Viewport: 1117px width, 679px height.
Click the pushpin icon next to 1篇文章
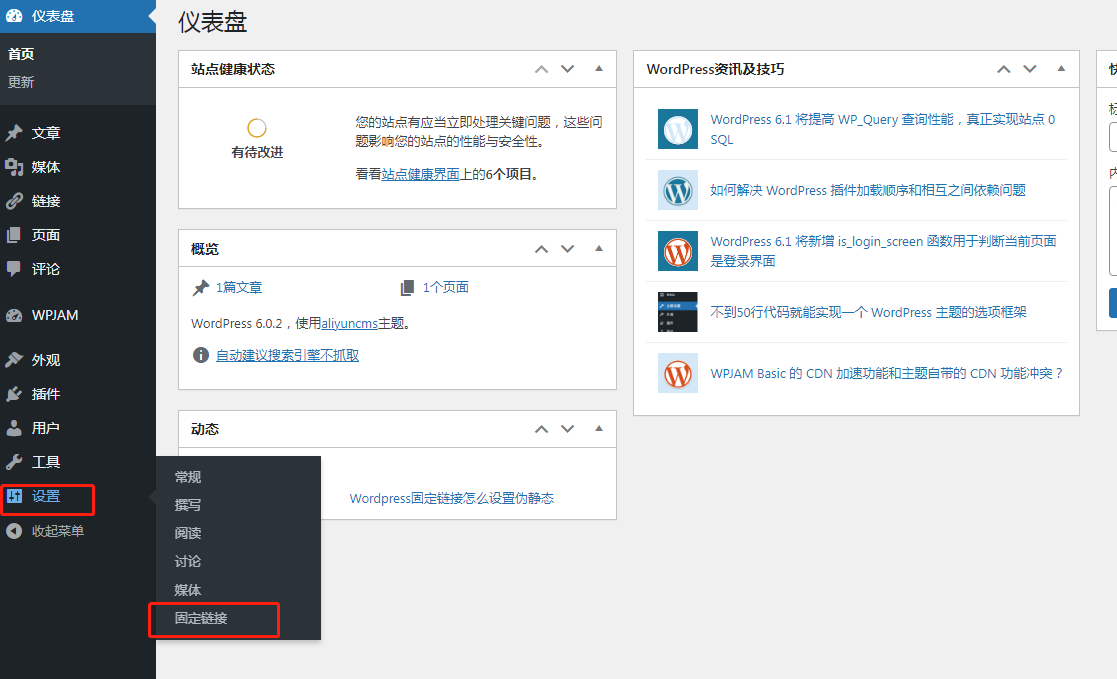pos(201,288)
